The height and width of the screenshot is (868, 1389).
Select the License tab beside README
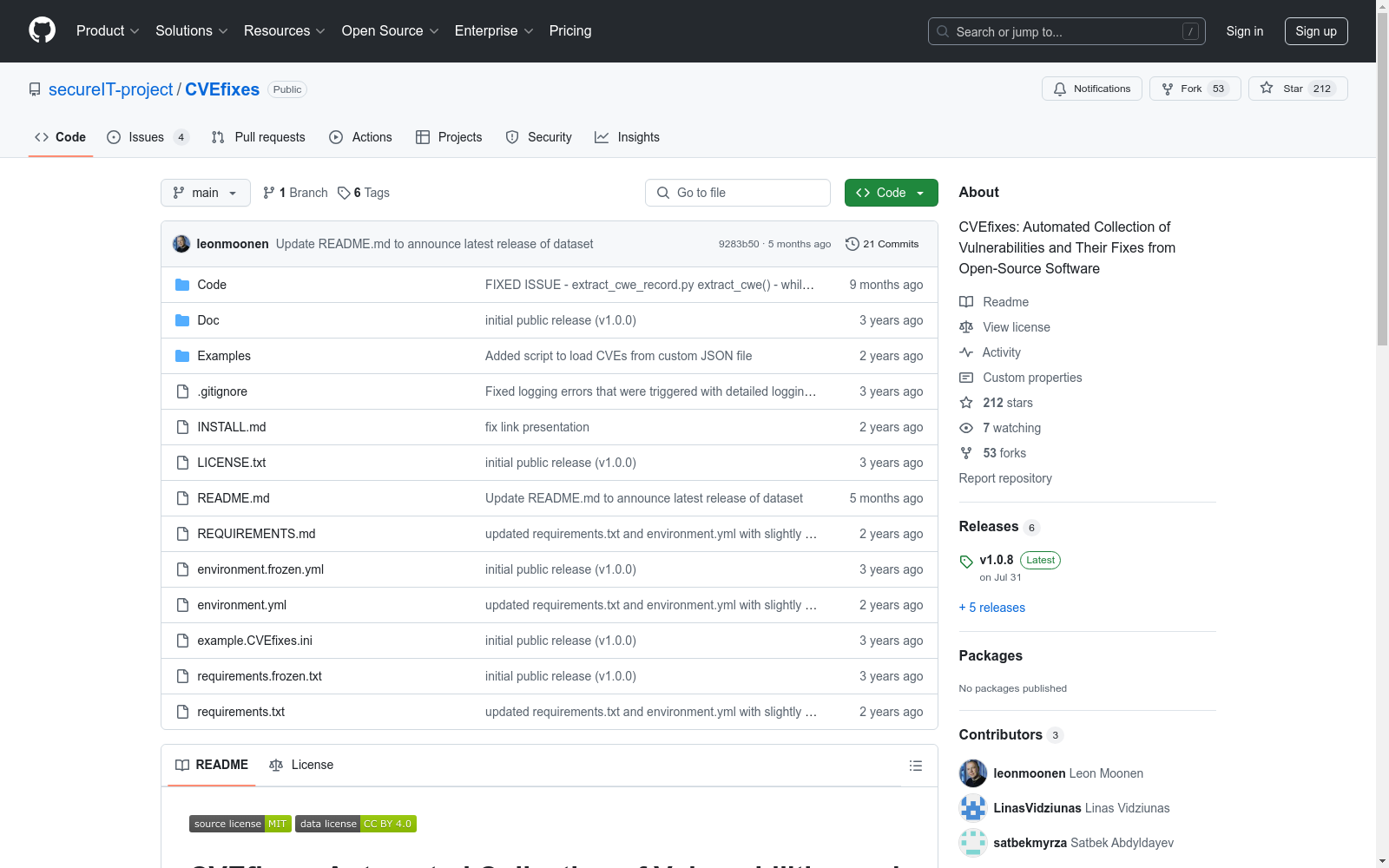pyautogui.click(x=301, y=765)
